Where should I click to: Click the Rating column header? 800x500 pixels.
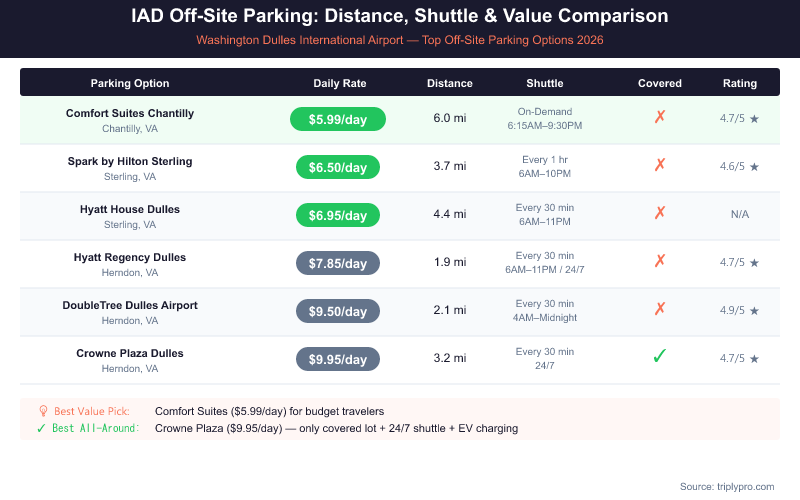coord(740,83)
